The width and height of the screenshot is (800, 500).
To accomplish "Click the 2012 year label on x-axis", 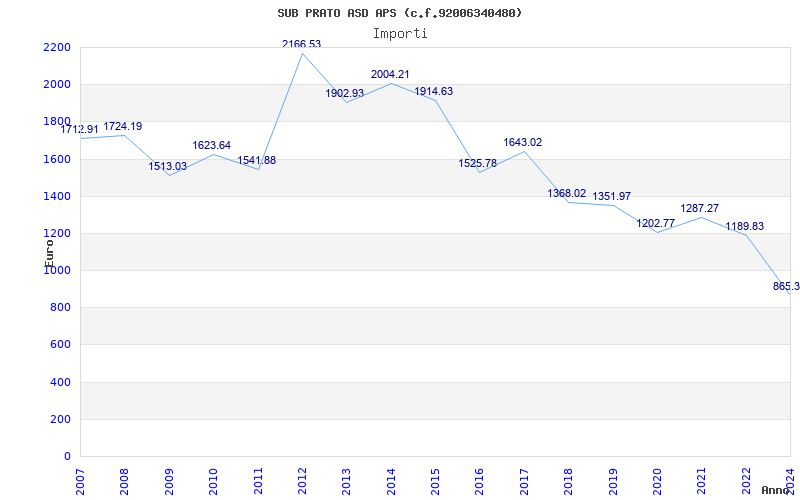I will pyautogui.click(x=303, y=480).
